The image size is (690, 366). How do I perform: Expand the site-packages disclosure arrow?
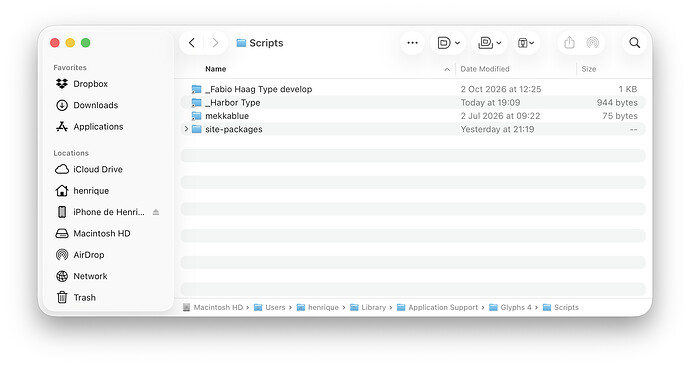[x=186, y=129]
